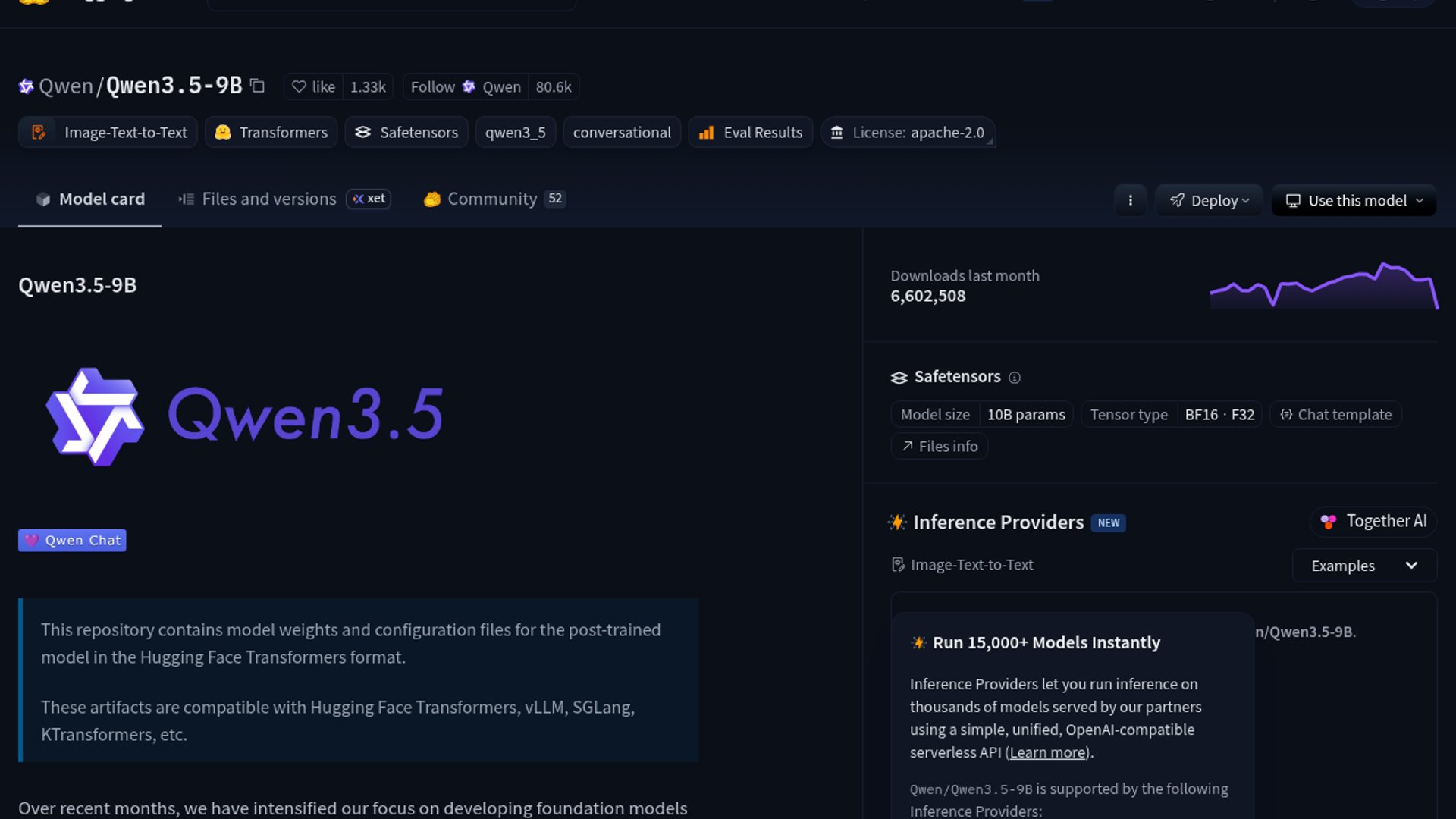Image resolution: width=1456 pixels, height=819 pixels.
Task: Copy the model name with the copy icon
Action: (x=258, y=86)
